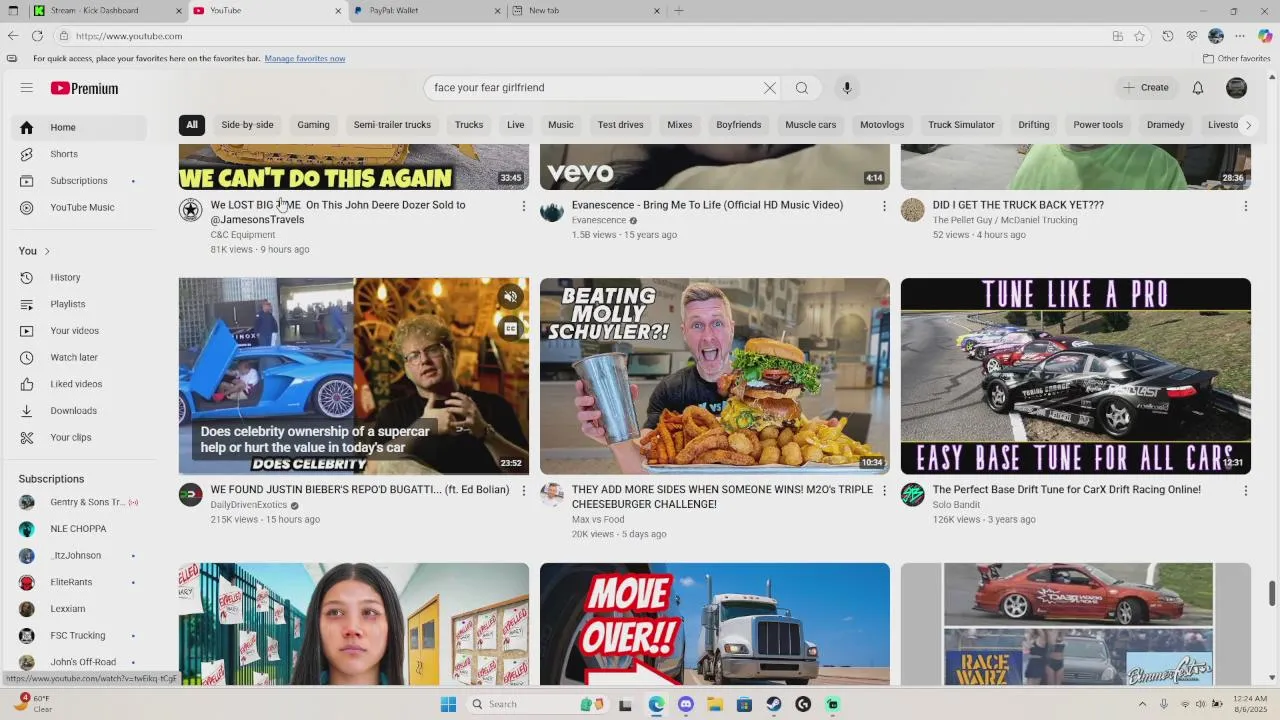This screenshot has height=720, width=1280.
Task: Switch to Stream - Kick Dashboard tab
Action: 107,11
